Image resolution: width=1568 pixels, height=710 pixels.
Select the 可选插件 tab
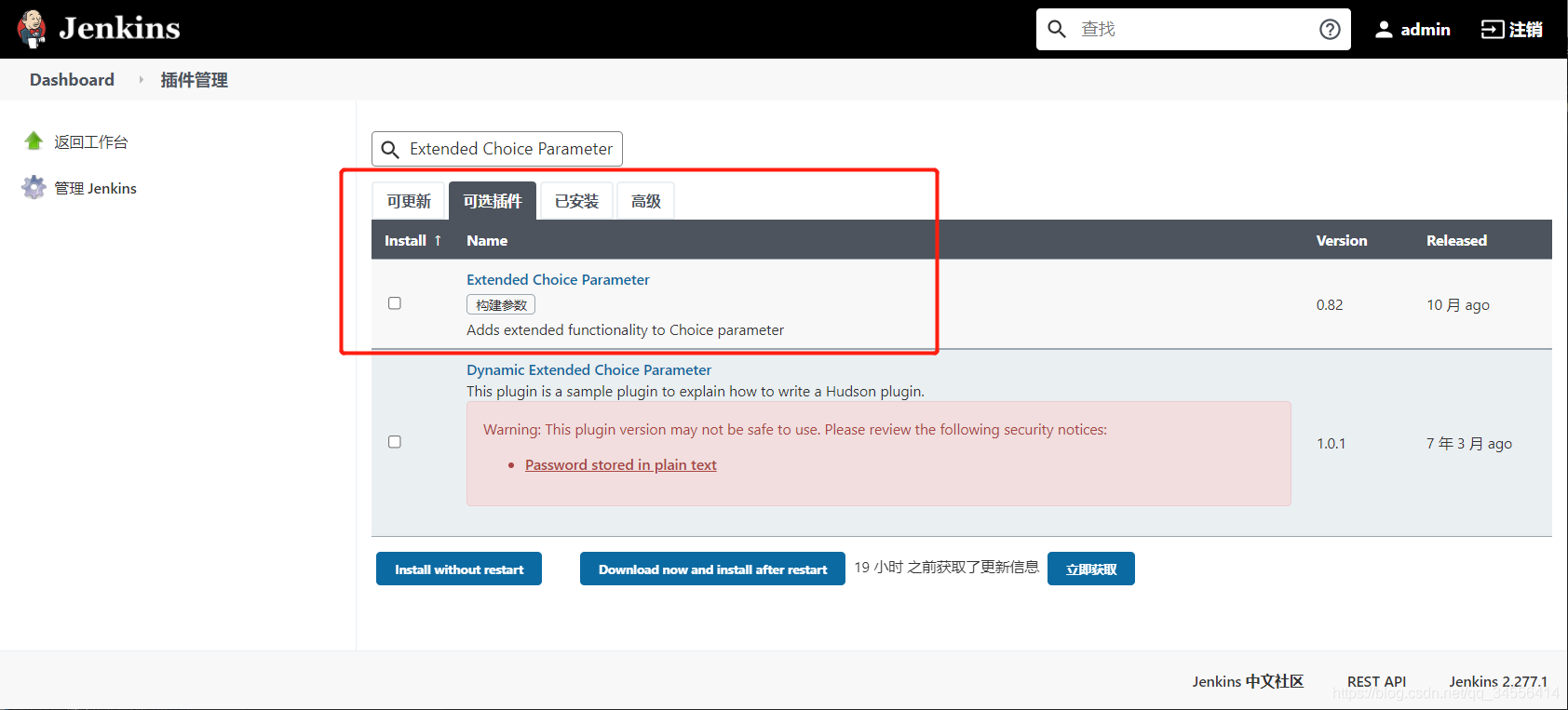pos(493,201)
